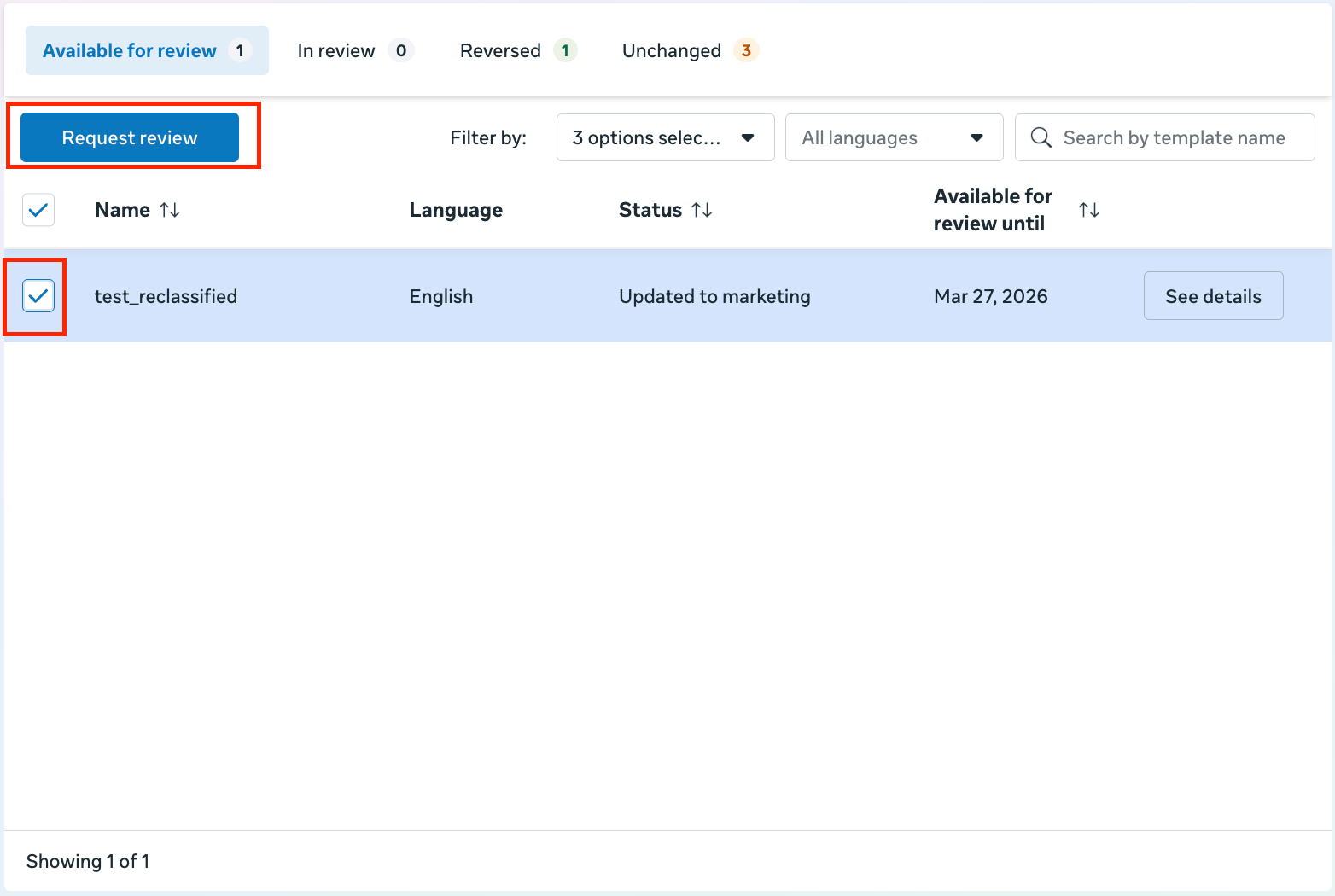1335x896 pixels.
Task: Click the test_reclassified template name
Action: [166, 296]
